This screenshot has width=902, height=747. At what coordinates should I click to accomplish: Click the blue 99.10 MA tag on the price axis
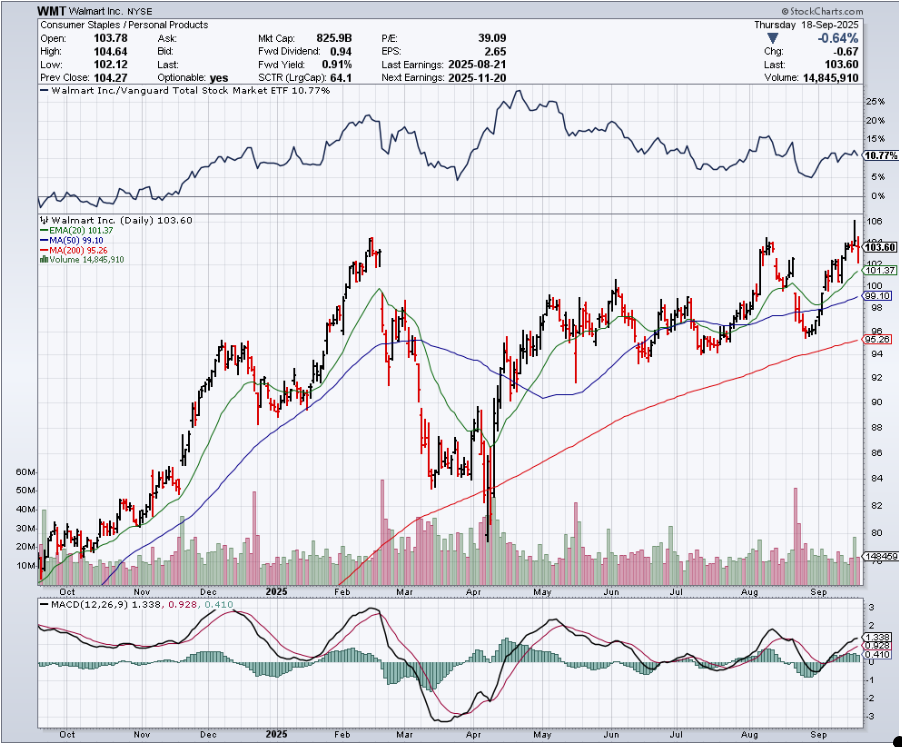(878, 296)
